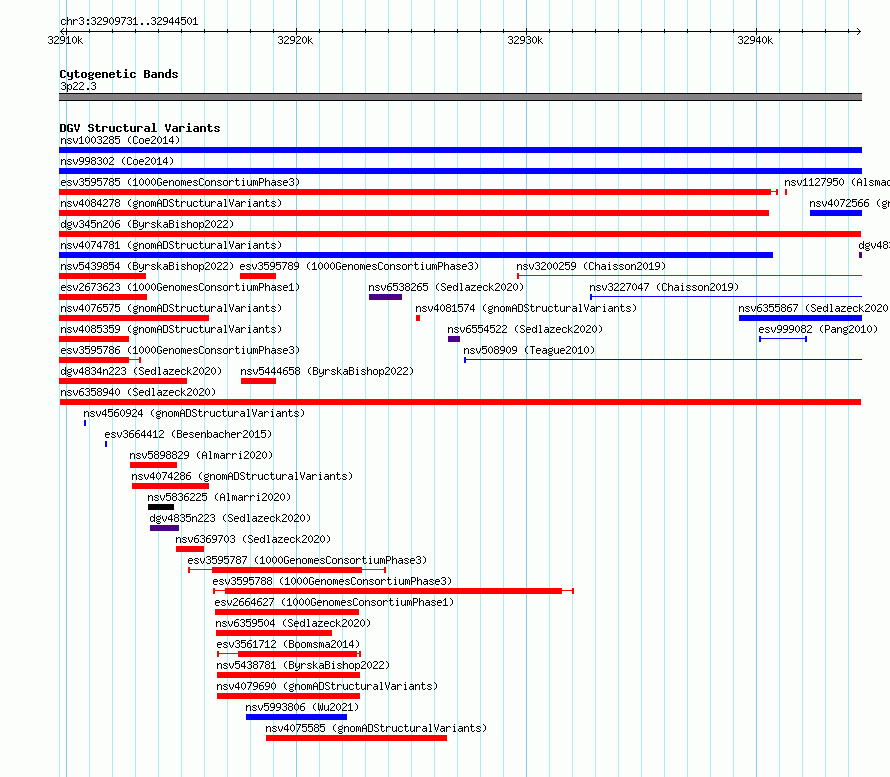
Task: Click nsv4074286 gnomAD variant label
Action: pos(242,476)
